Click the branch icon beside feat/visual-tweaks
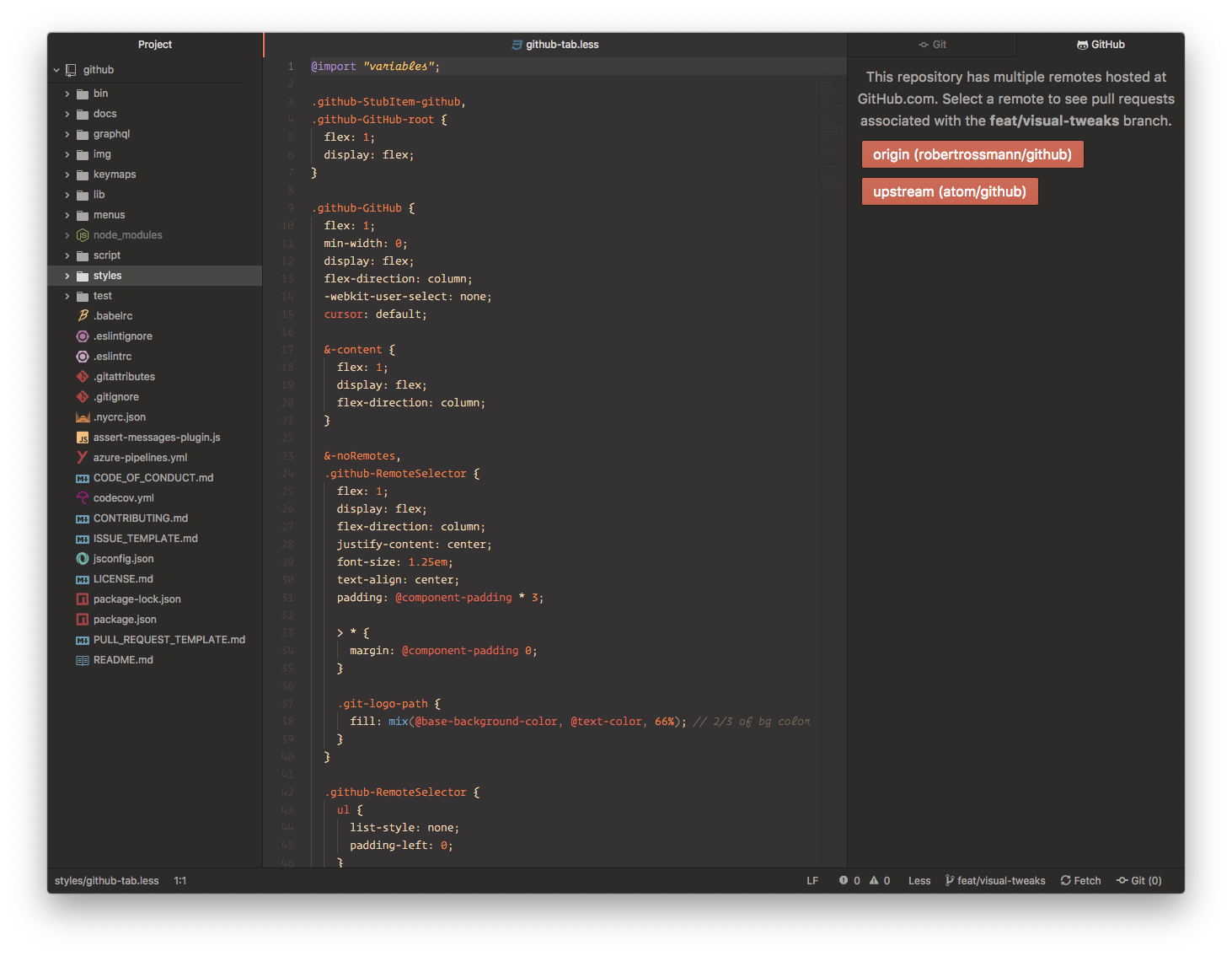Image resolution: width=1232 pixels, height=956 pixels. [x=950, y=880]
